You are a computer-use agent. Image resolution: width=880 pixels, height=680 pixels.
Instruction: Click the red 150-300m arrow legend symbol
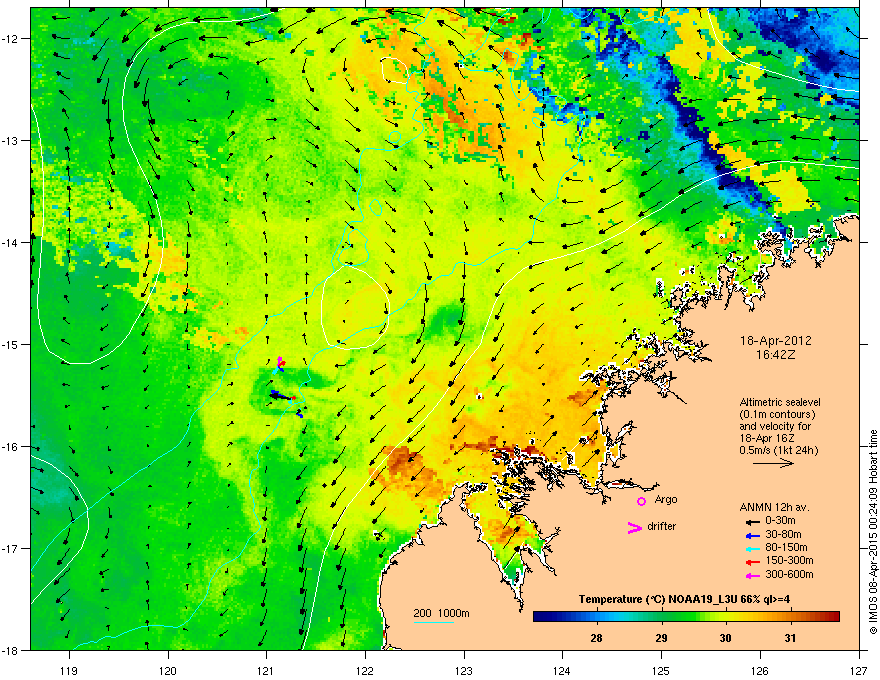click(752, 562)
